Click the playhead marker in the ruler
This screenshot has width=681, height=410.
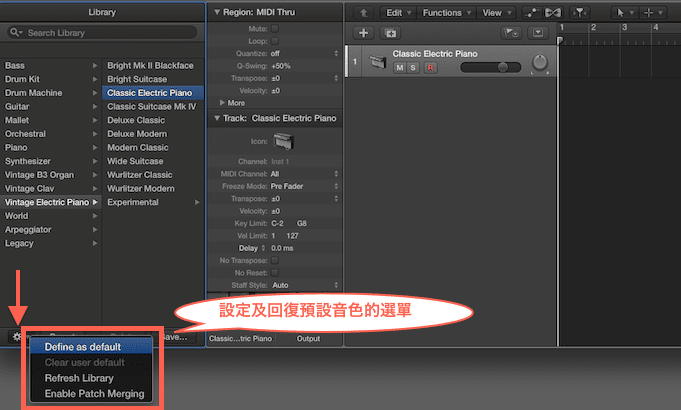560,41
